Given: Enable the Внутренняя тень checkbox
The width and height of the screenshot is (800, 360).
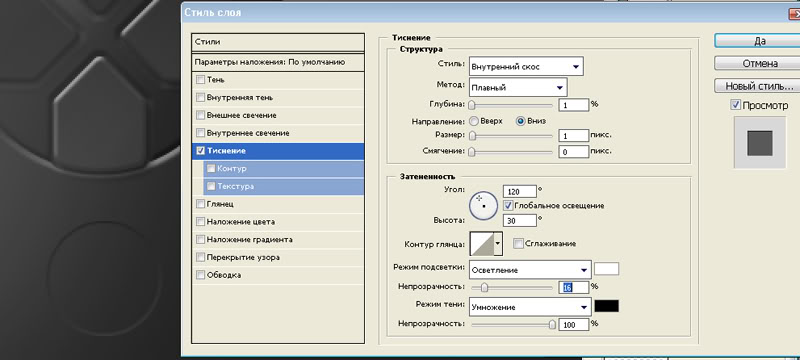Looking at the screenshot, I should (x=201, y=97).
